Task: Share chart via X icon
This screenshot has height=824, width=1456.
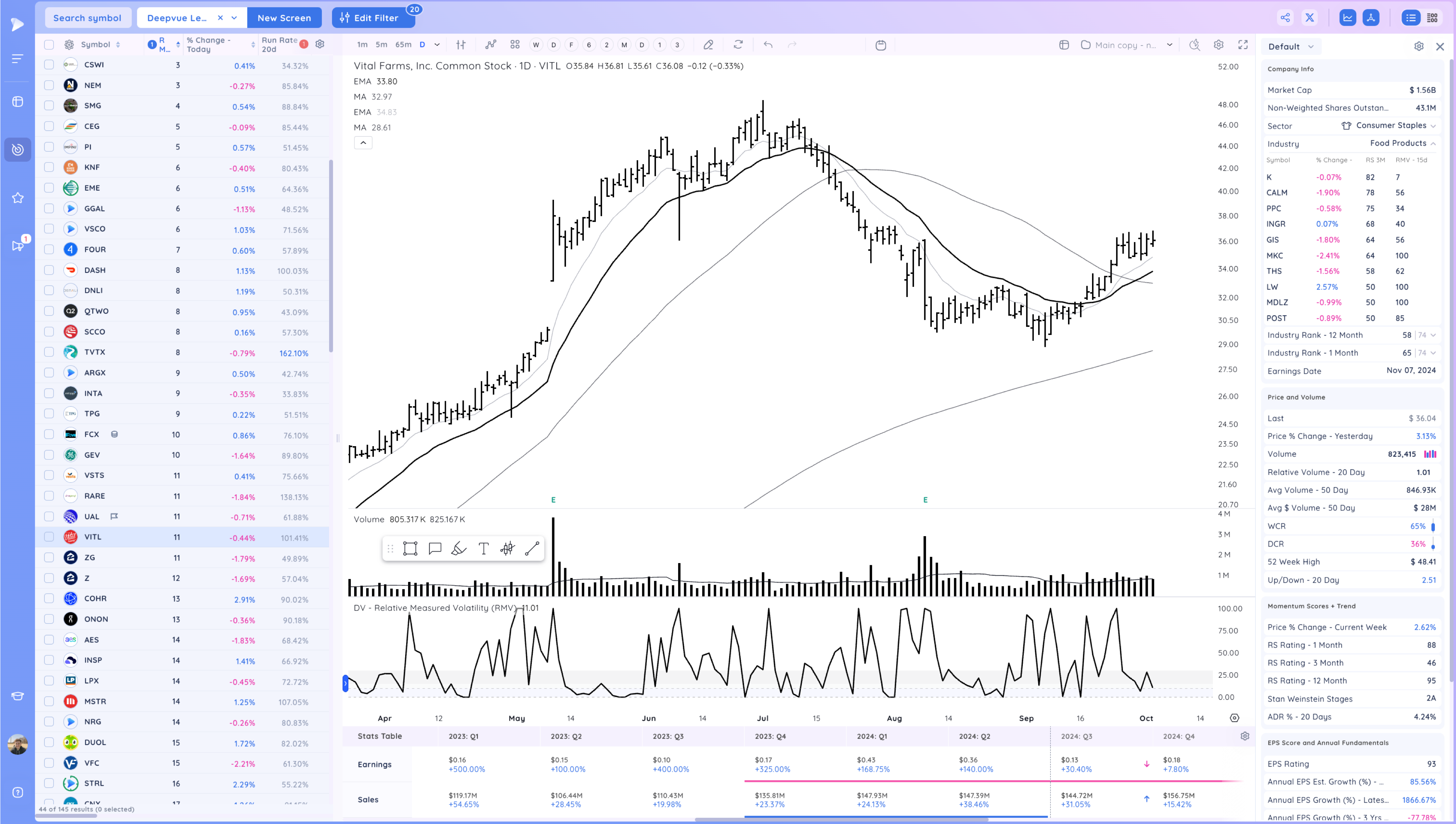Action: [1309, 17]
